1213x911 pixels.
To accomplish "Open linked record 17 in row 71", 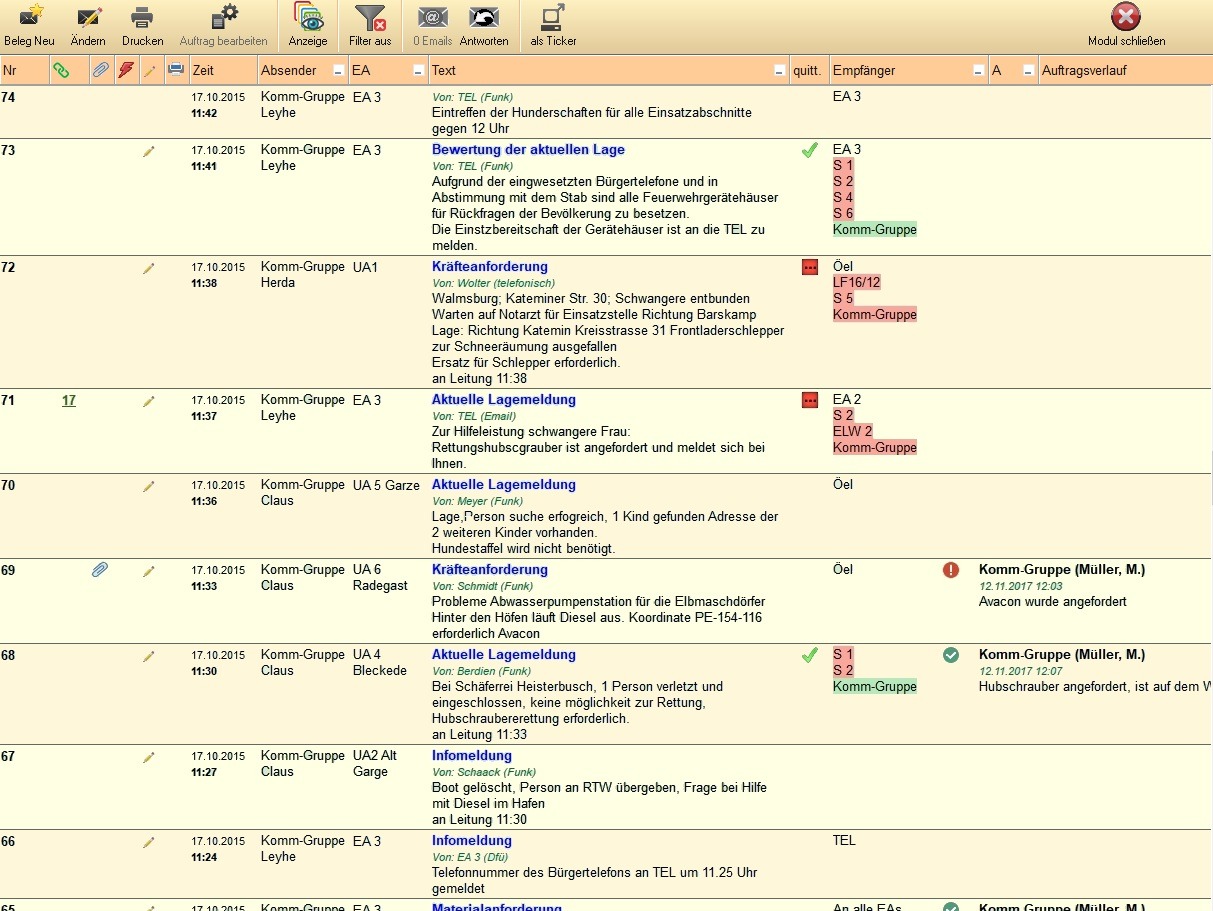I will coord(68,401).
